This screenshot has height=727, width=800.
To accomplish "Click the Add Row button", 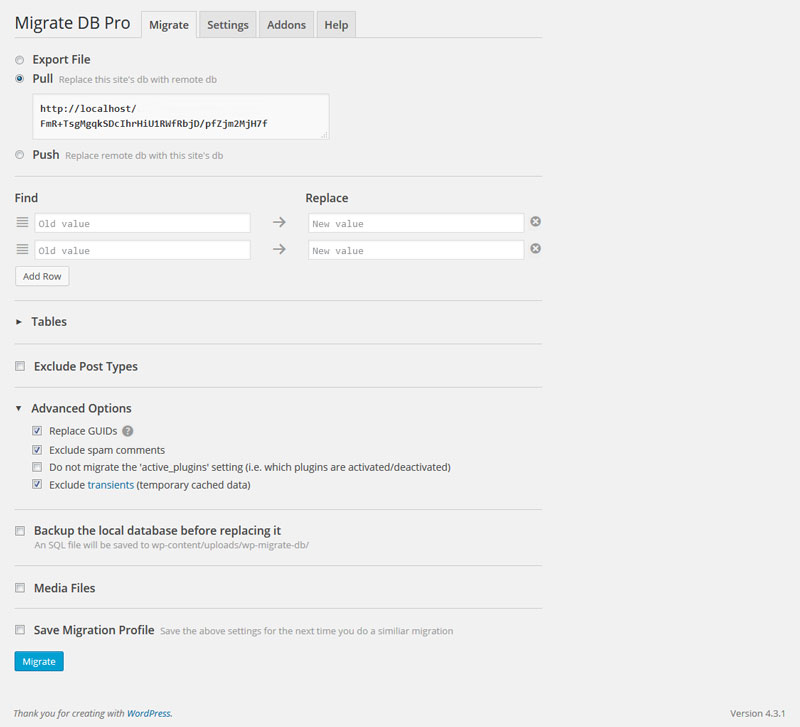I will (x=42, y=276).
